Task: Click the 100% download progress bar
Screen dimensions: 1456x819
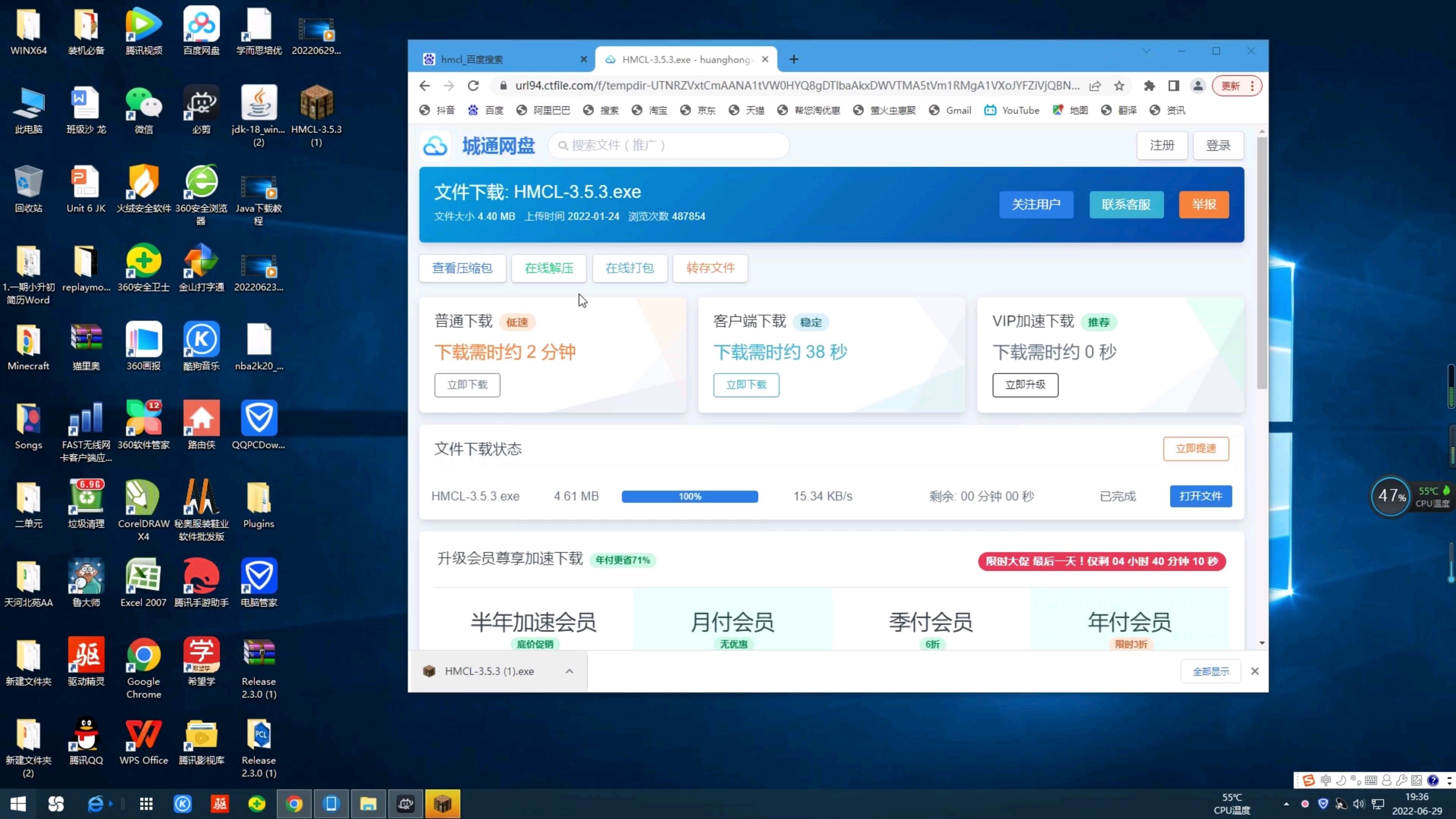Action: [x=689, y=496]
